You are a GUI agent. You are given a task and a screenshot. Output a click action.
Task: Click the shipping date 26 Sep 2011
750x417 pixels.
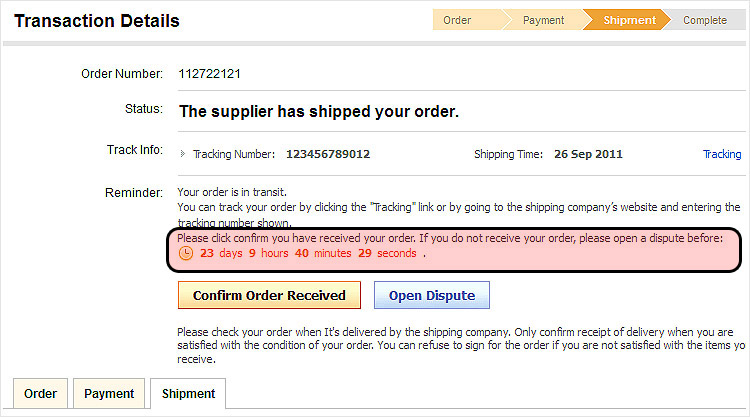point(586,154)
